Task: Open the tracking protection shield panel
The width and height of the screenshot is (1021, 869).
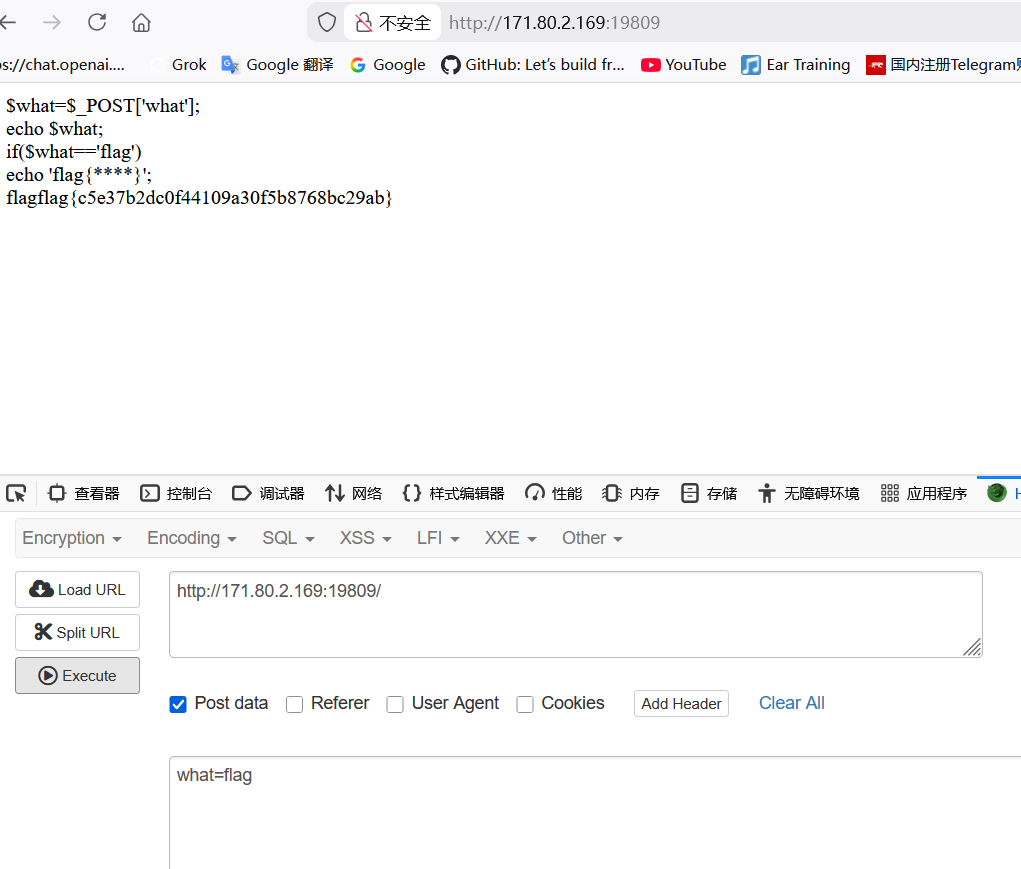Action: [327, 22]
